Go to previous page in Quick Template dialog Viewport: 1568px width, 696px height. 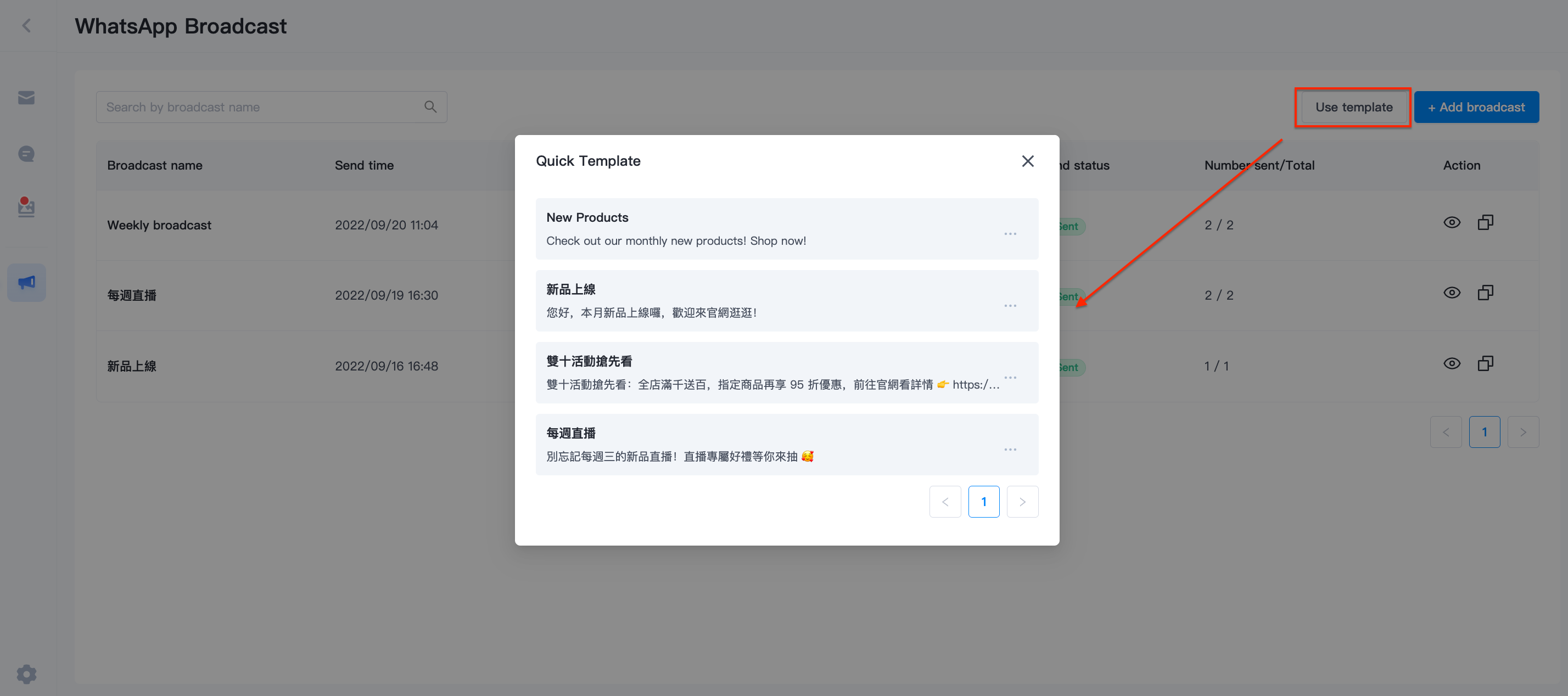pos(945,502)
